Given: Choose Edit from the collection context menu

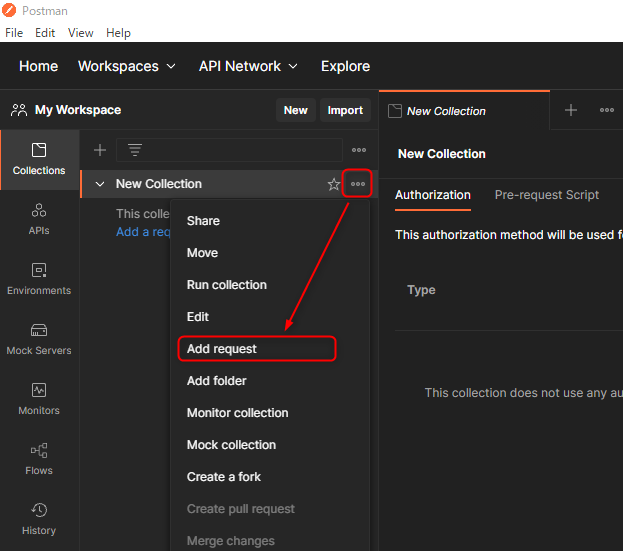Looking at the screenshot, I should pos(197,317).
